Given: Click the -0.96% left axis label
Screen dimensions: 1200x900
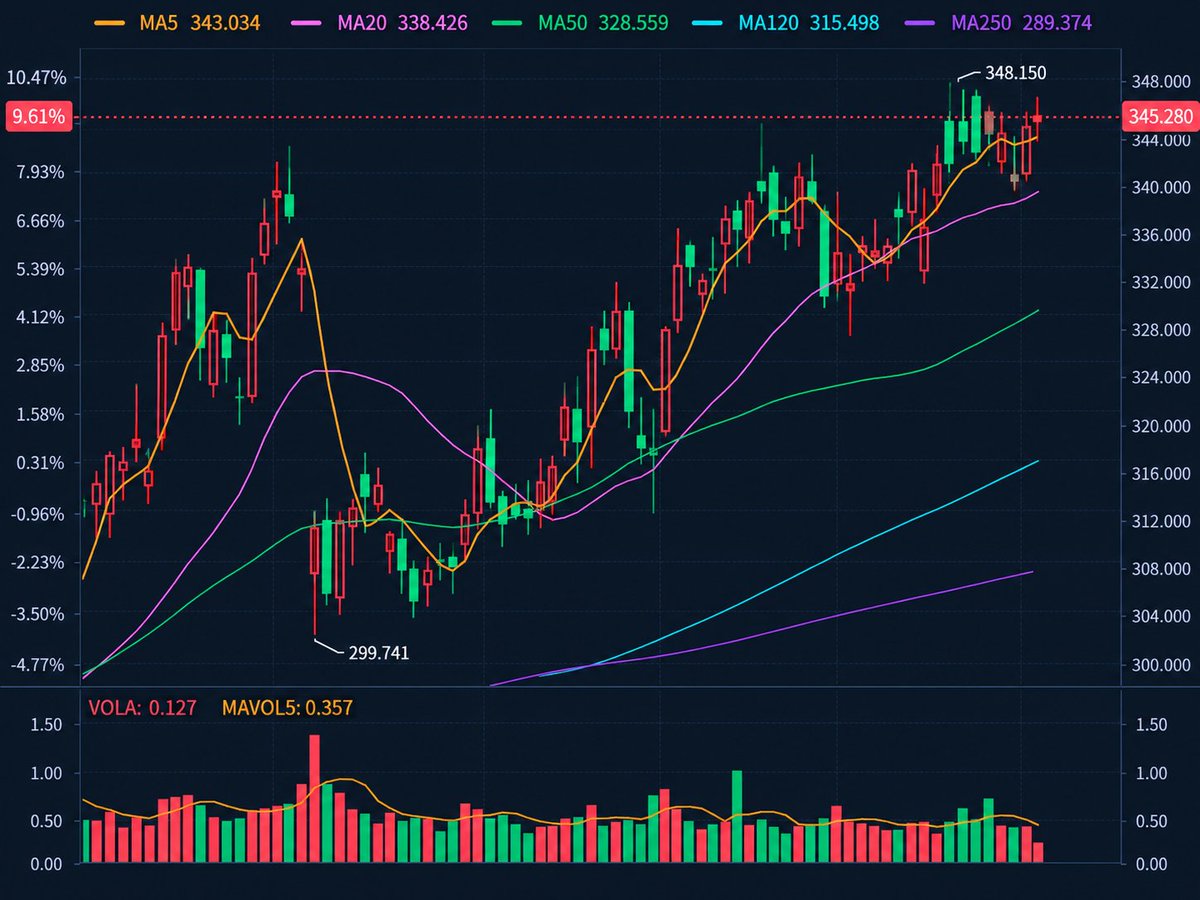Looking at the screenshot, I should coord(38,514).
